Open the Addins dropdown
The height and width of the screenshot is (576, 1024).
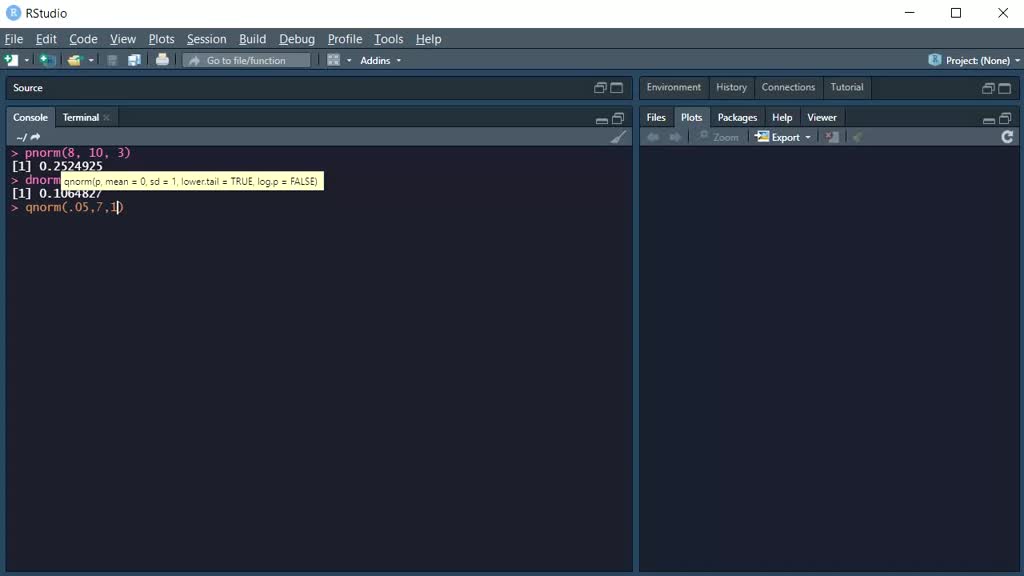click(x=381, y=60)
